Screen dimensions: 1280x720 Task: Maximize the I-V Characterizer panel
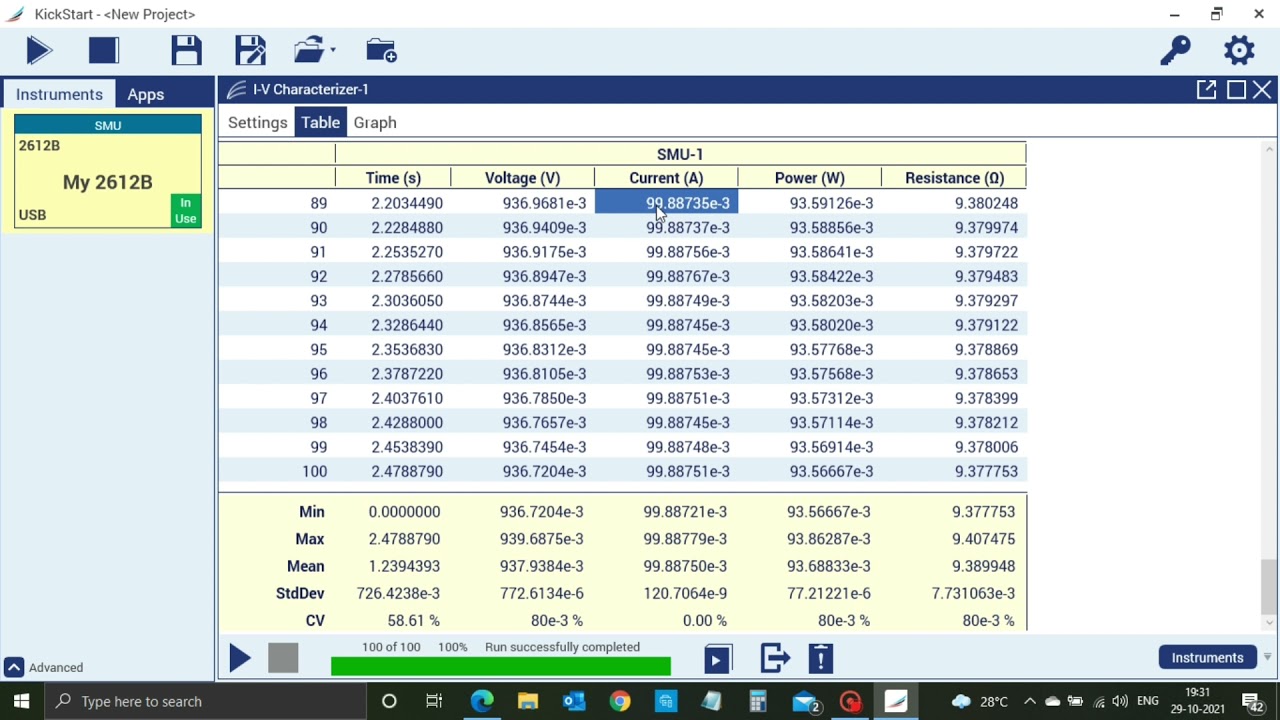[1236, 90]
